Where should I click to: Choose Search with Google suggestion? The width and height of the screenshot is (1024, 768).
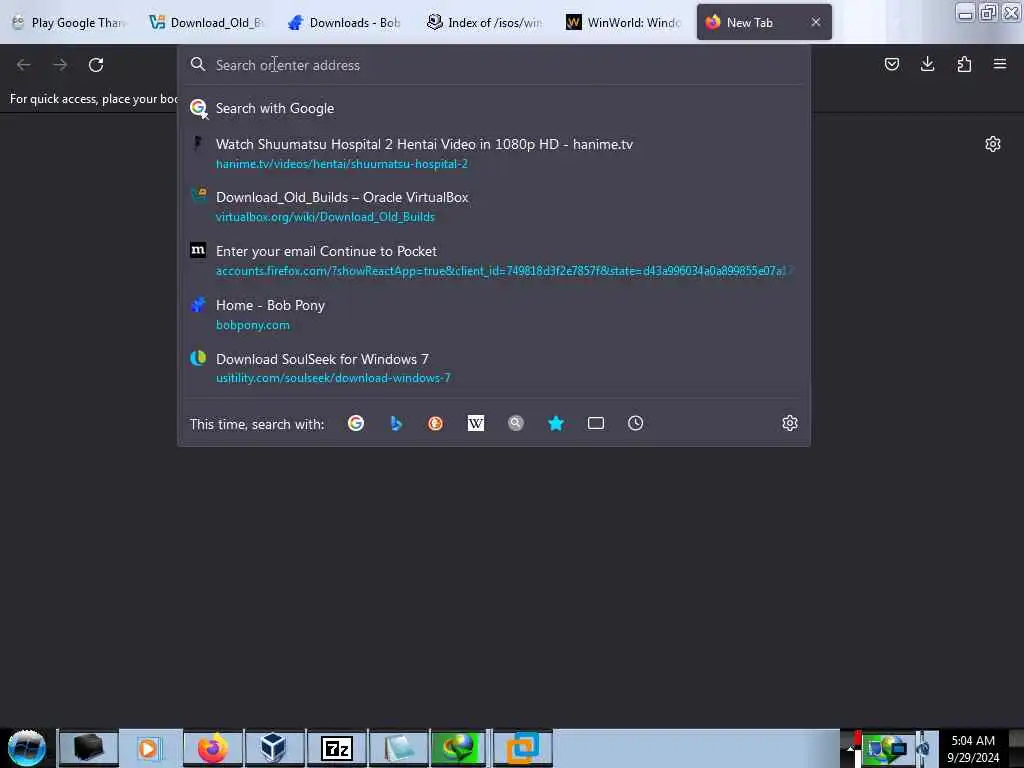coord(494,108)
